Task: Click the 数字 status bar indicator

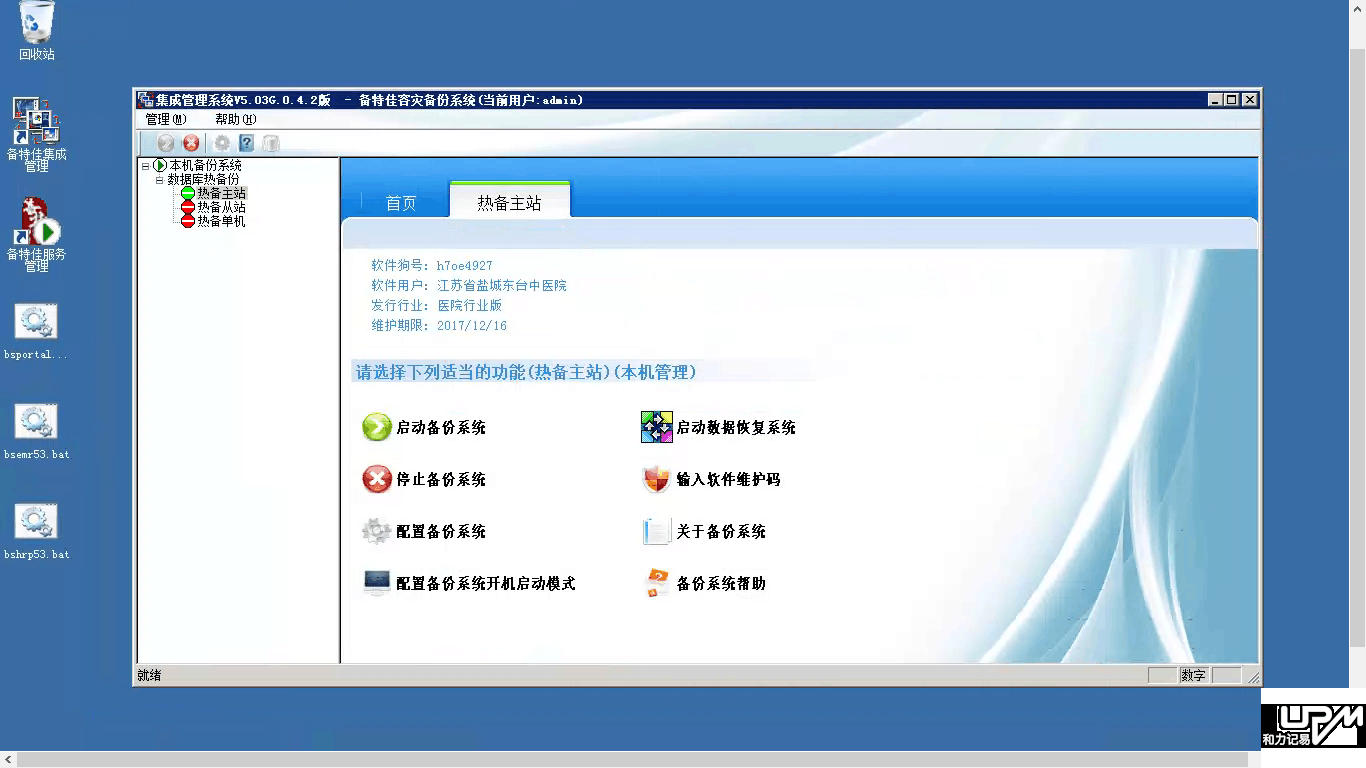Action: (1193, 675)
